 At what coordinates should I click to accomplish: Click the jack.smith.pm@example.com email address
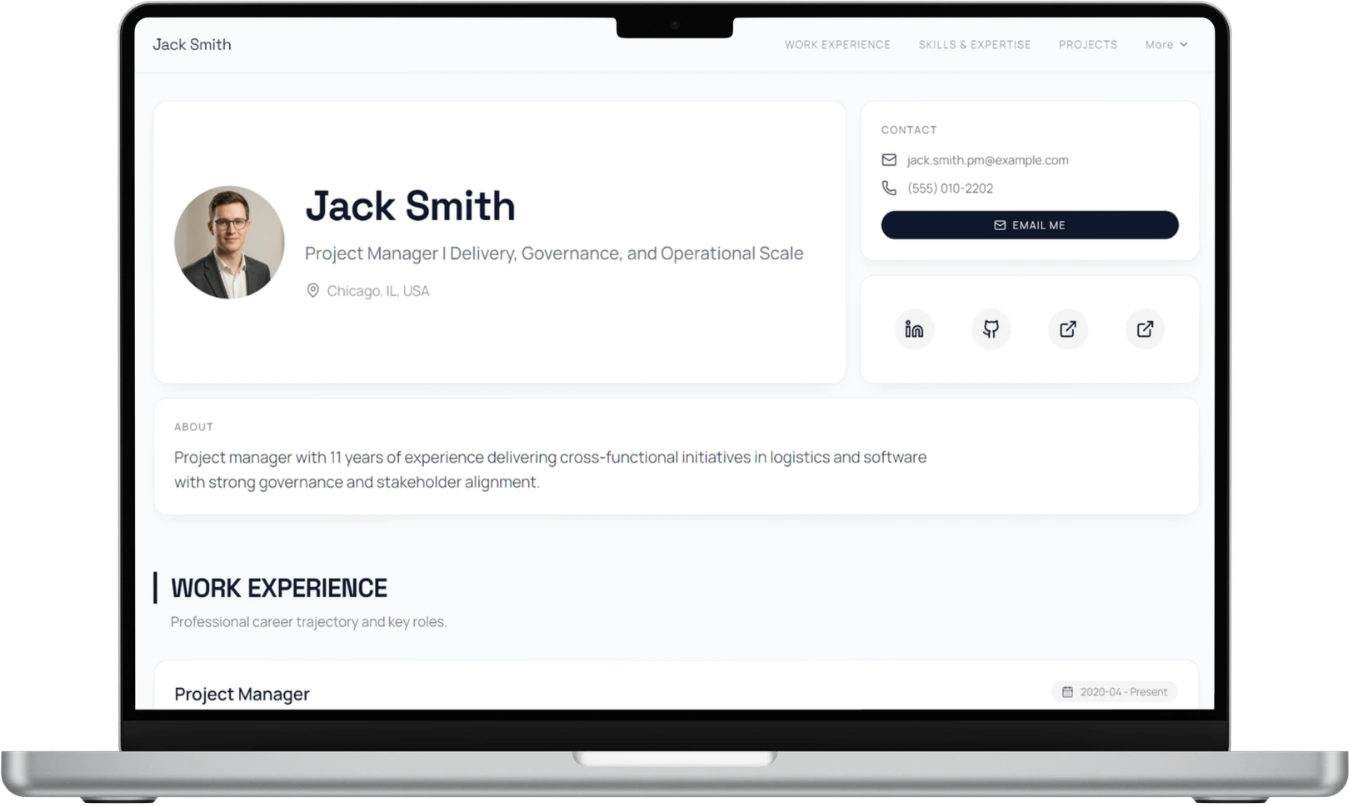[988, 160]
